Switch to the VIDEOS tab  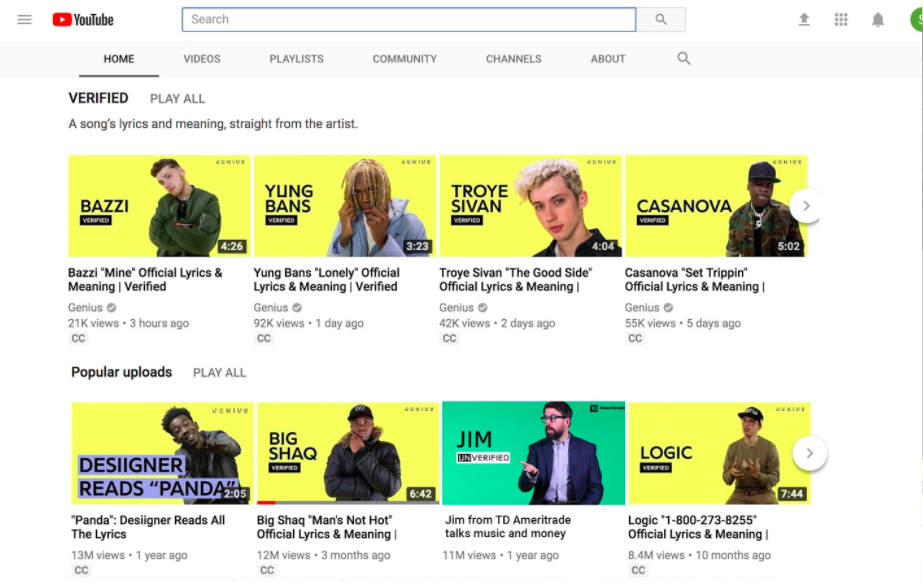pos(202,59)
